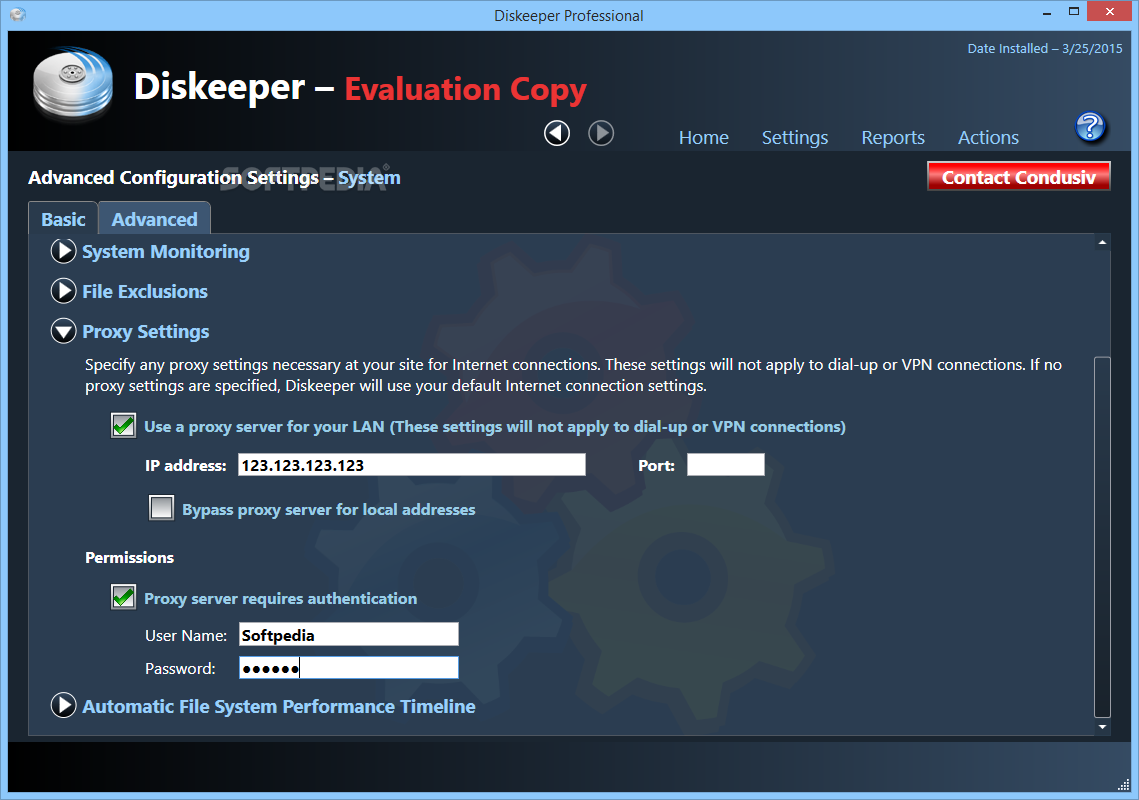Click the Diskeeper disk logo
Screen dimensions: 1139x800
pos(73,85)
